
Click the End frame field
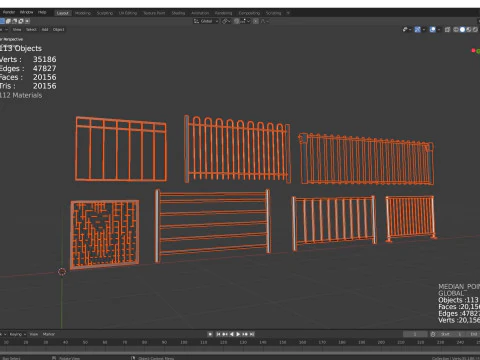[x=473, y=334]
